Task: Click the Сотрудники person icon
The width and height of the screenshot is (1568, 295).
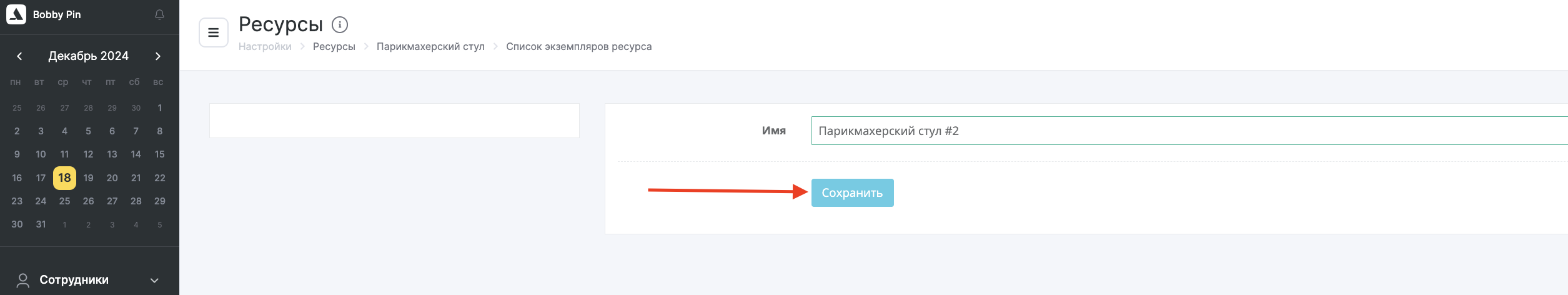Action: [23, 280]
